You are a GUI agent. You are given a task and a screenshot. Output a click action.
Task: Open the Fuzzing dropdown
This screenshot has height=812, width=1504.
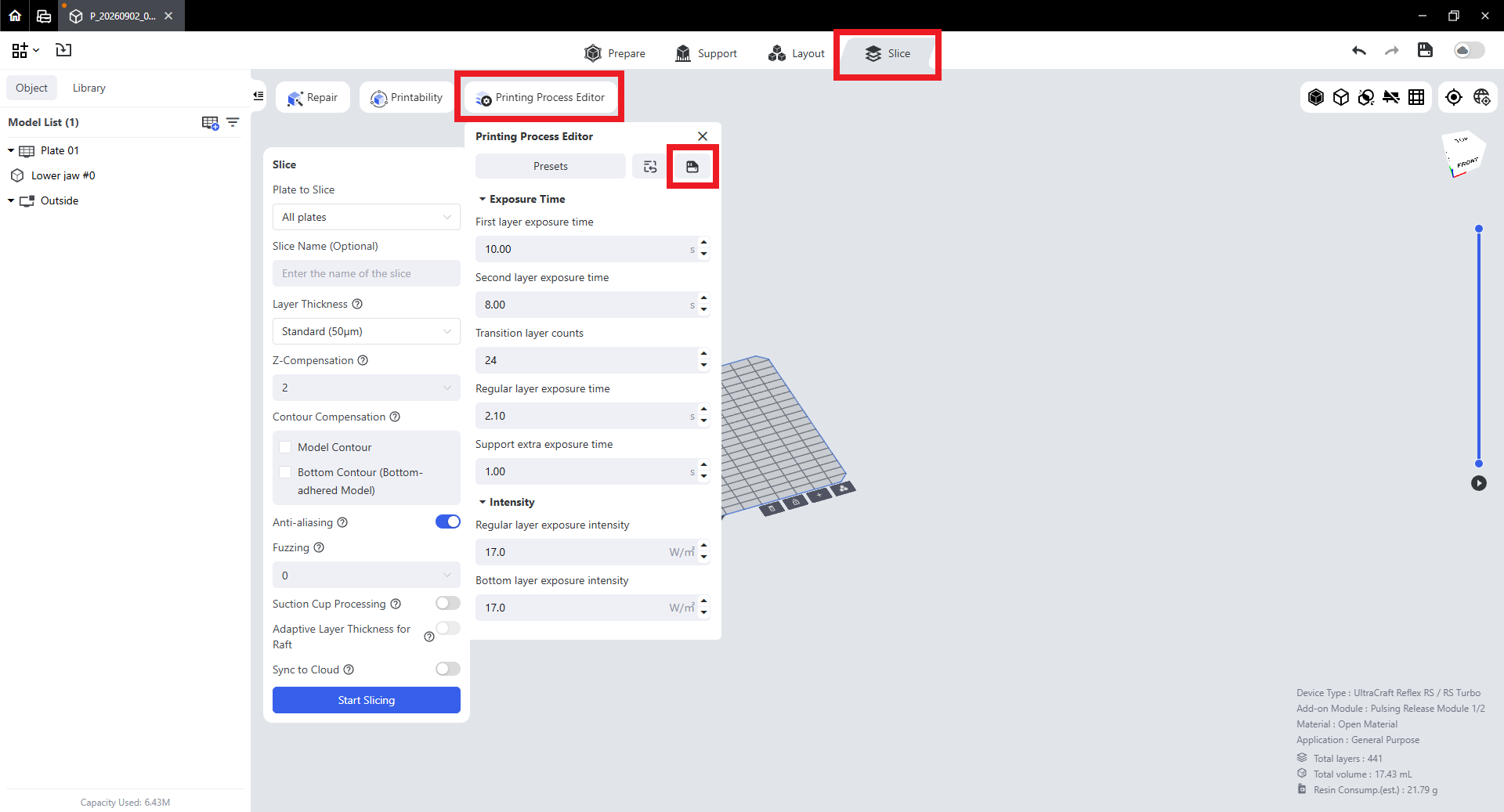point(367,576)
